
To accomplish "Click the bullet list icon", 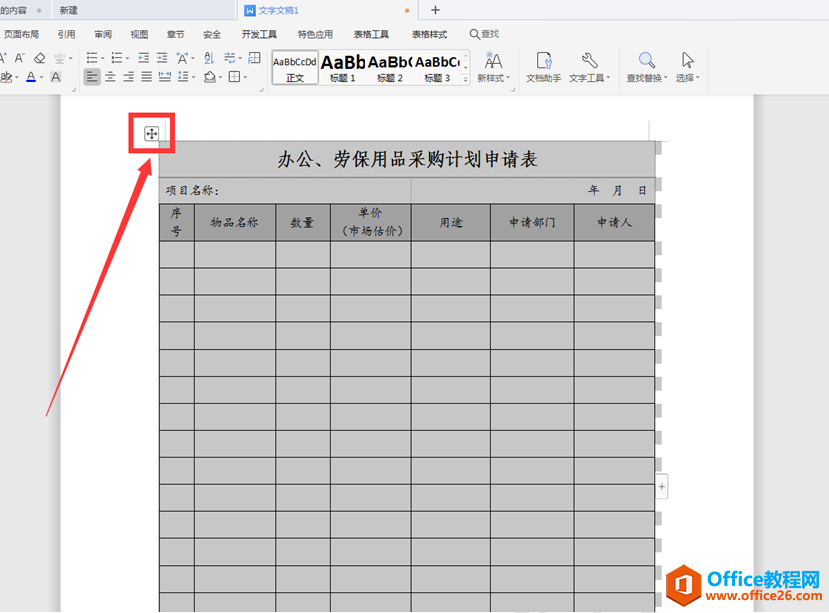I will pyautogui.click(x=92, y=58).
